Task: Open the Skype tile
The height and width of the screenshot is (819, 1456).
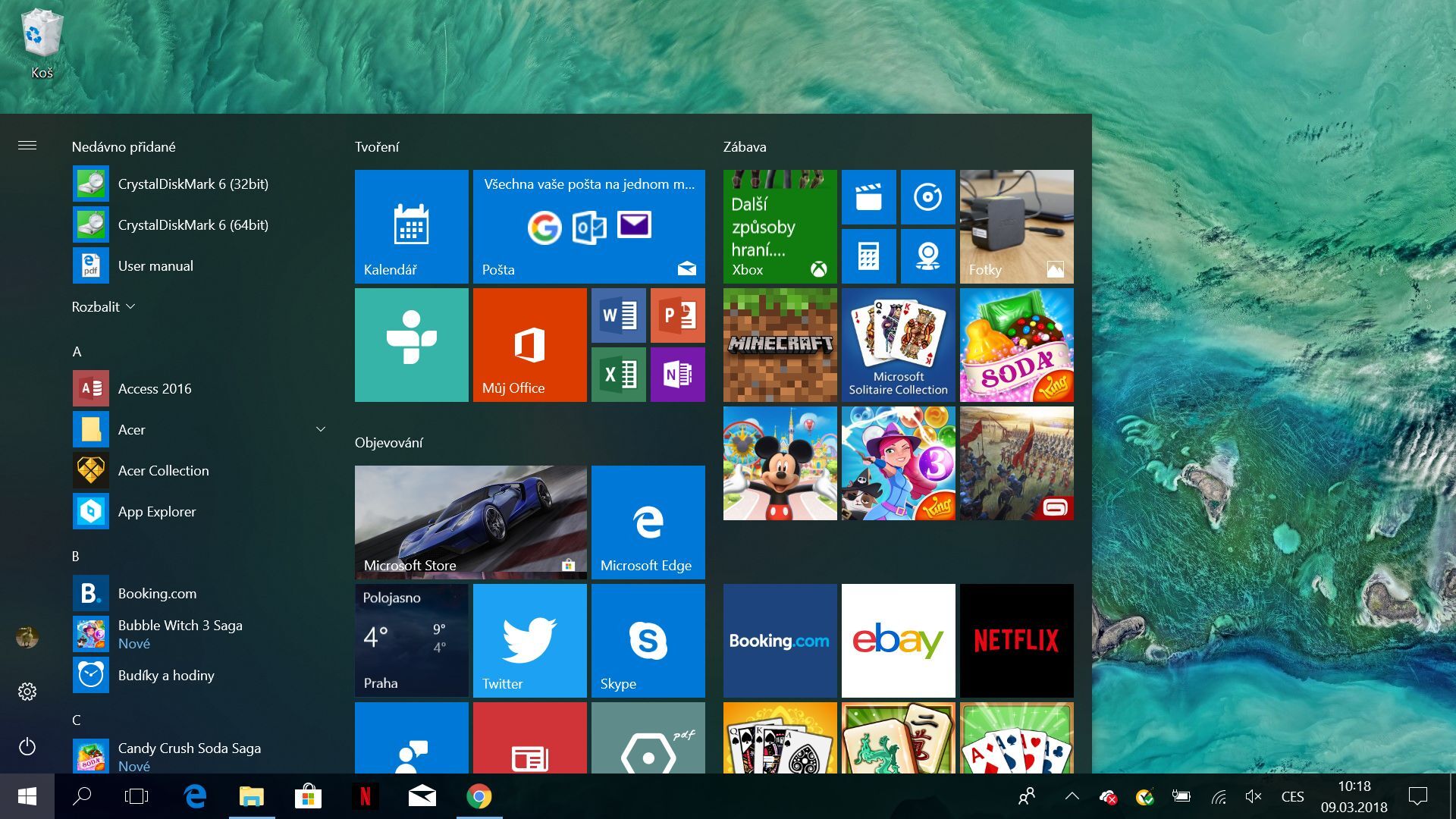Action: tap(648, 640)
